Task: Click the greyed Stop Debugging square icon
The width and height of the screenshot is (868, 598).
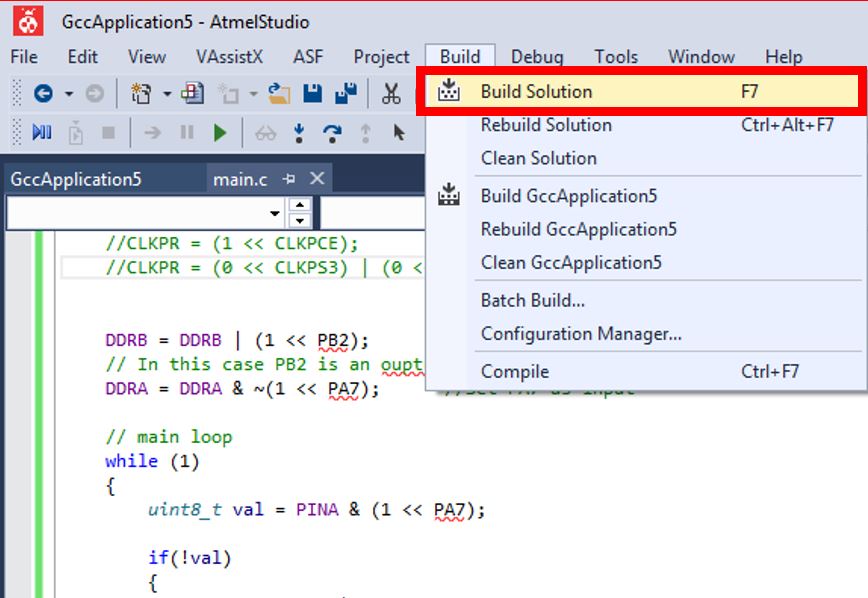Action: [x=108, y=132]
